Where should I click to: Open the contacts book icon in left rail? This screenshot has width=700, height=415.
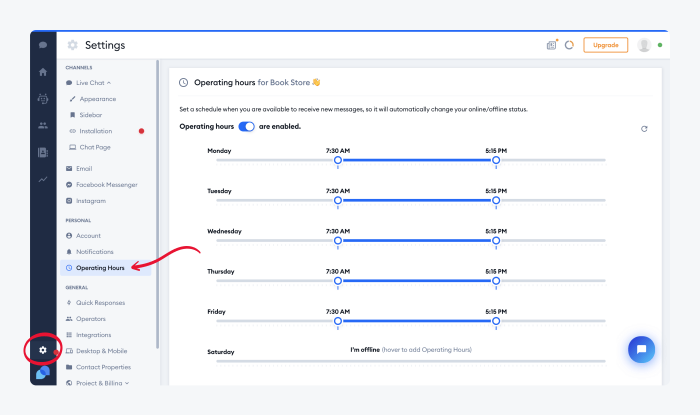[x=43, y=153]
